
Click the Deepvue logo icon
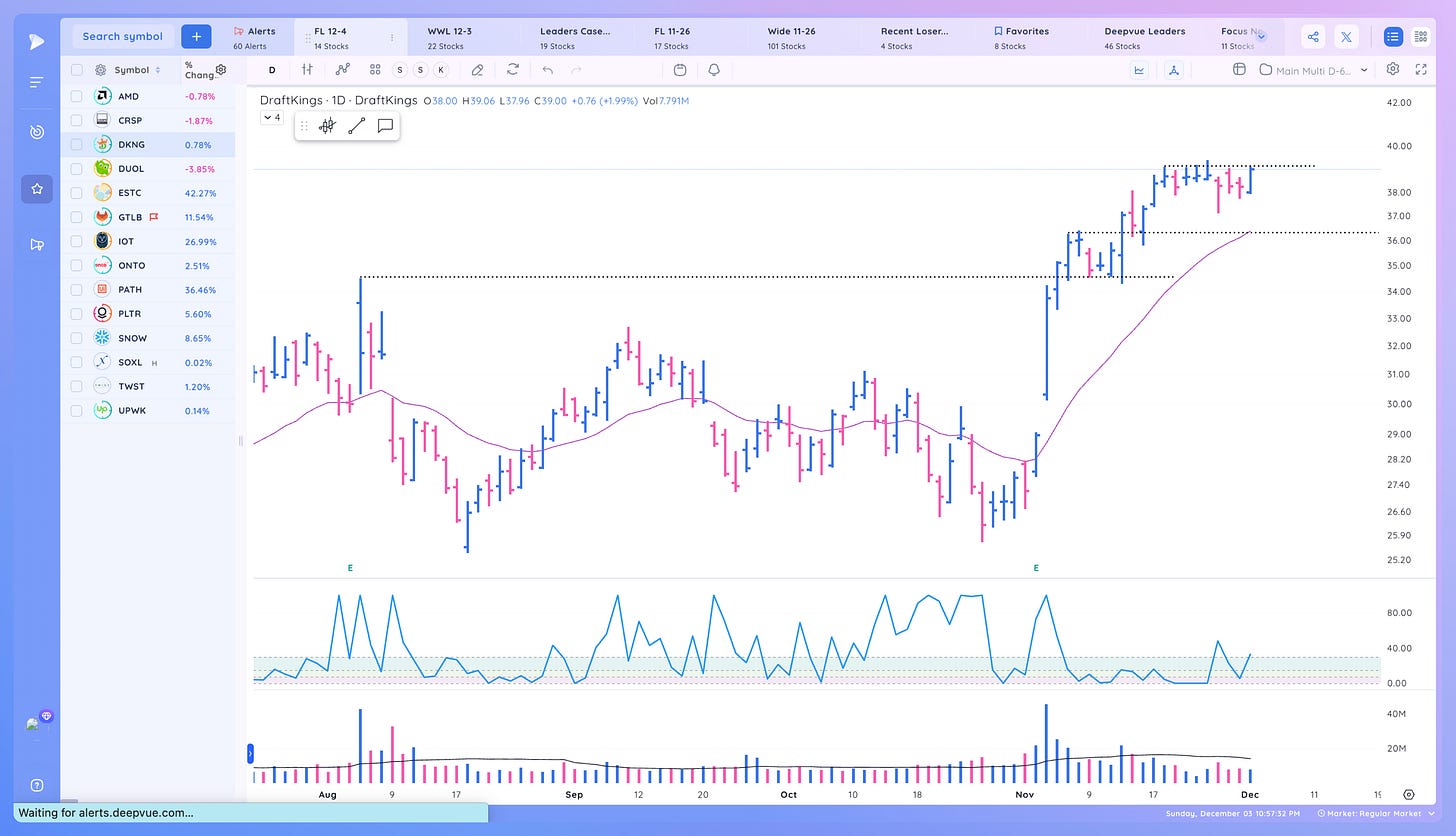[36, 41]
